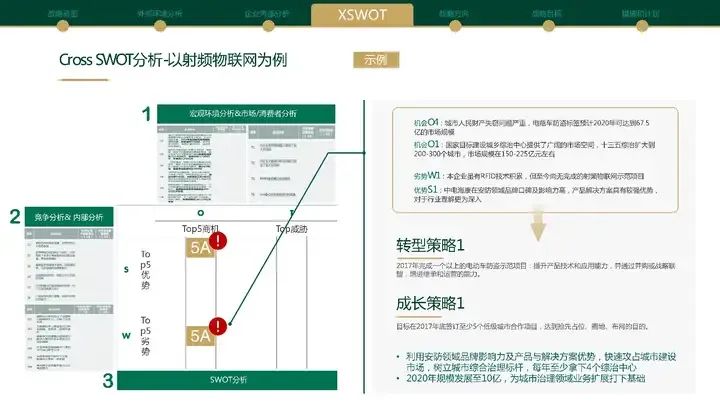The height and width of the screenshot is (405, 720).
Task: Select the Cross SWOT分析 slide title
Action: 173,60
